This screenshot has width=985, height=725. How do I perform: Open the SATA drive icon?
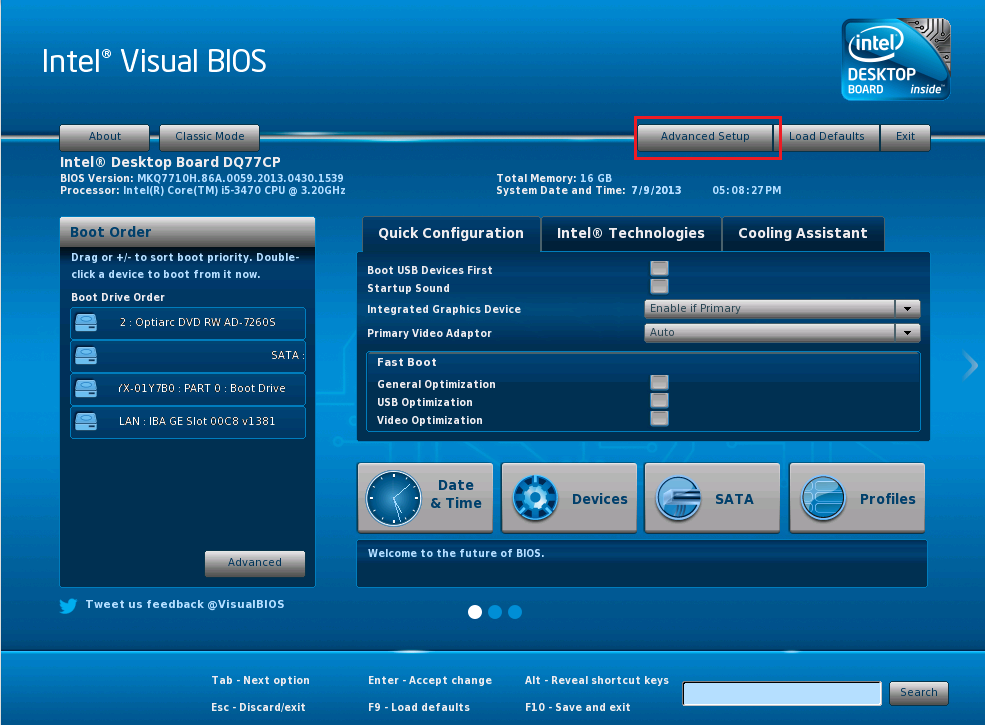[678, 498]
